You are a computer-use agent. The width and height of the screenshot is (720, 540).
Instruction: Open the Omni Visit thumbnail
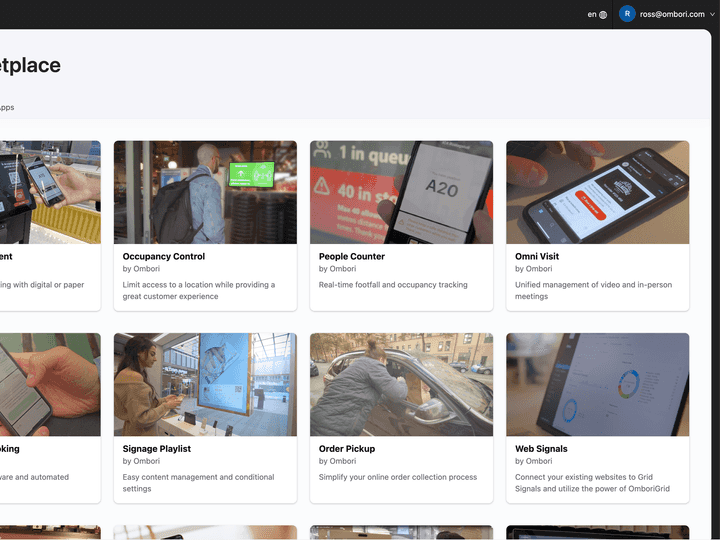[597, 192]
